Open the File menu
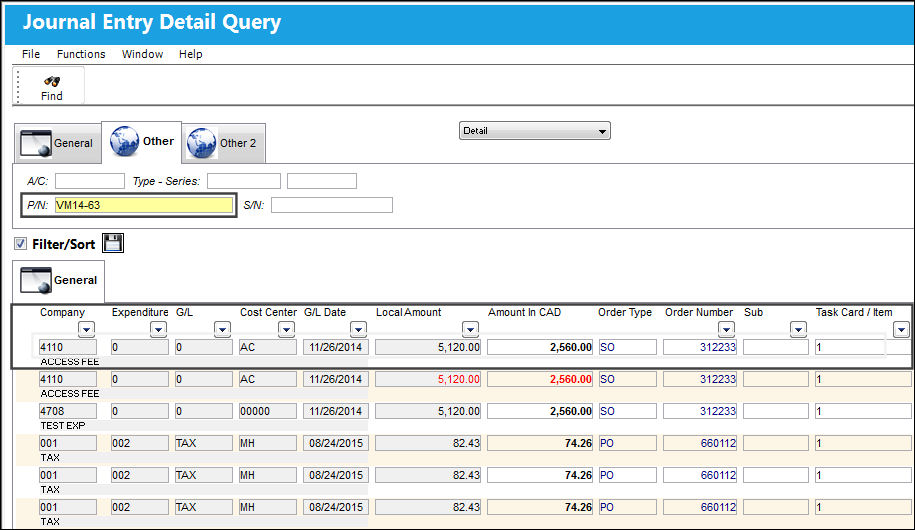915x530 pixels. pos(31,54)
